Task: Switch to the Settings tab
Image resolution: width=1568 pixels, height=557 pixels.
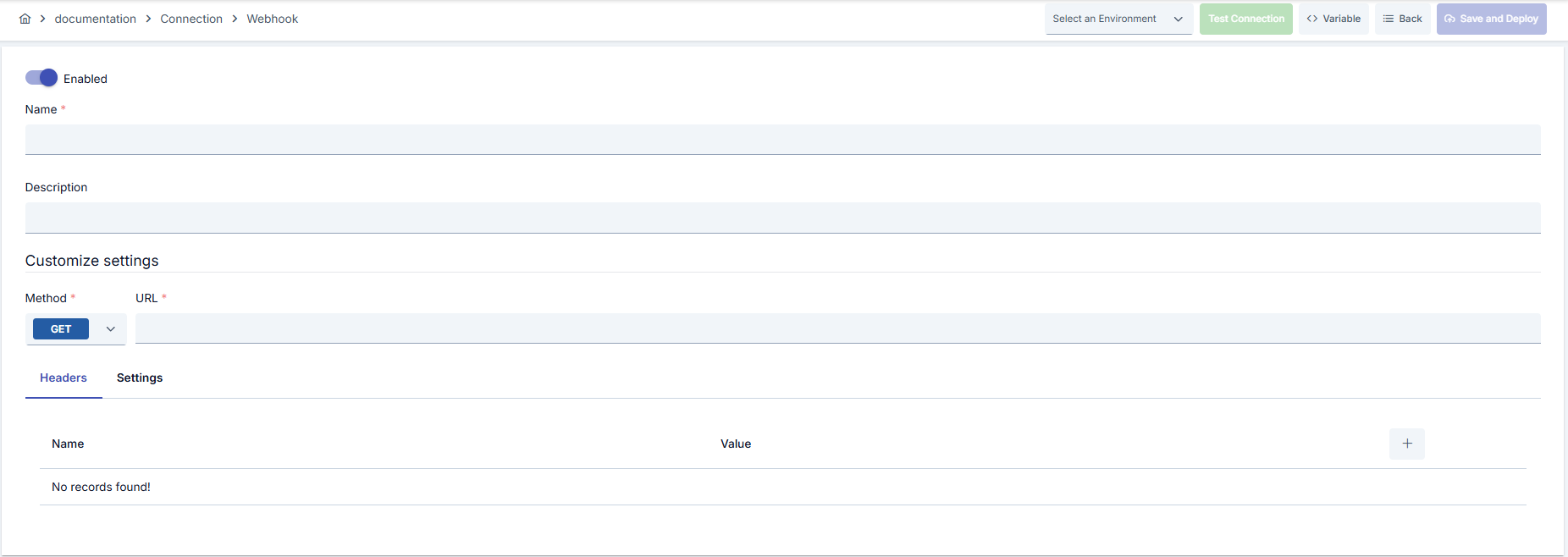Action: tap(140, 378)
